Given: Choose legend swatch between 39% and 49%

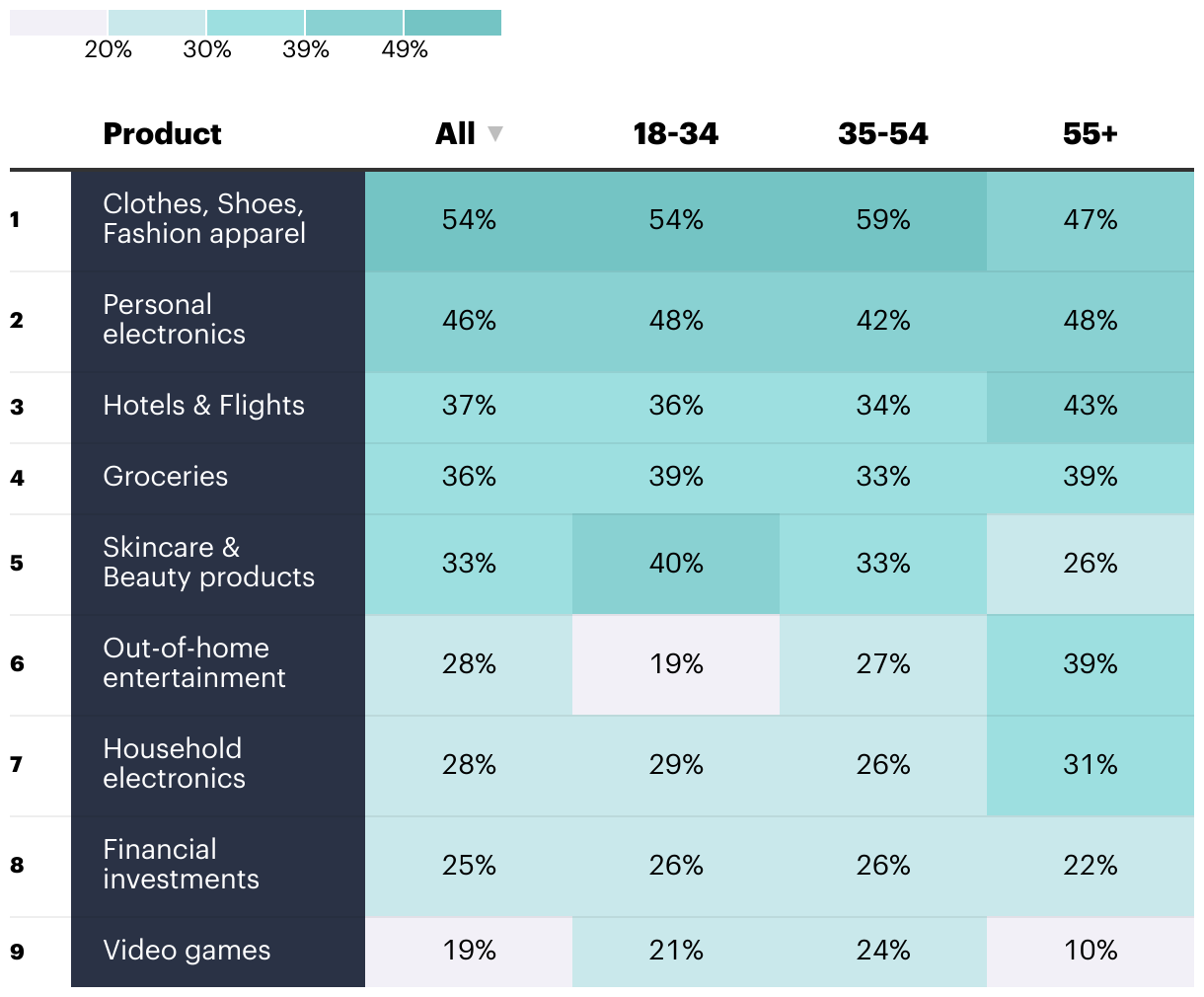Looking at the screenshot, I should click(x=354, y=23).
